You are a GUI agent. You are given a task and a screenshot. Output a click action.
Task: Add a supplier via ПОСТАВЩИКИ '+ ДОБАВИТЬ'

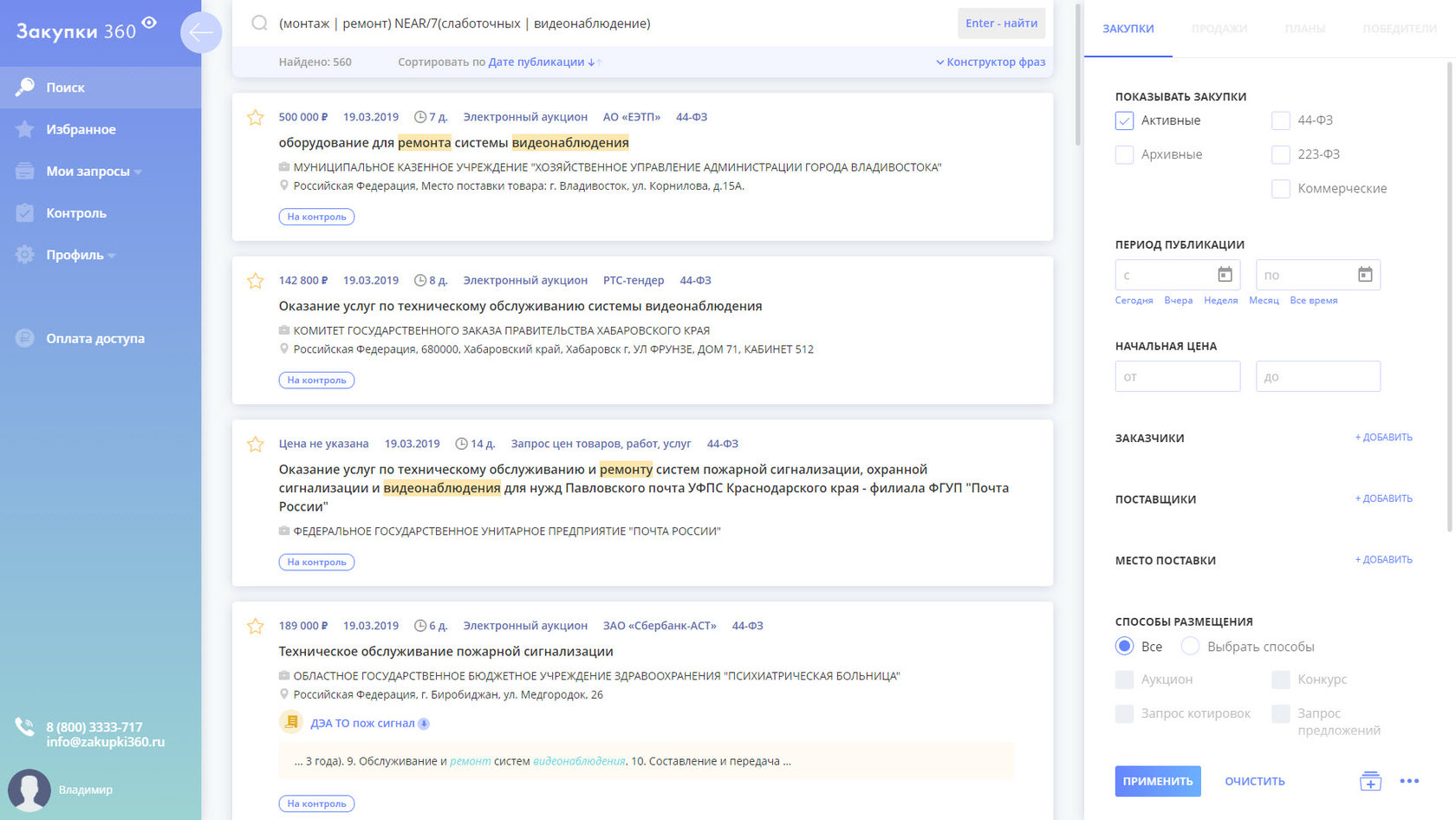(x=1383, y=498)
